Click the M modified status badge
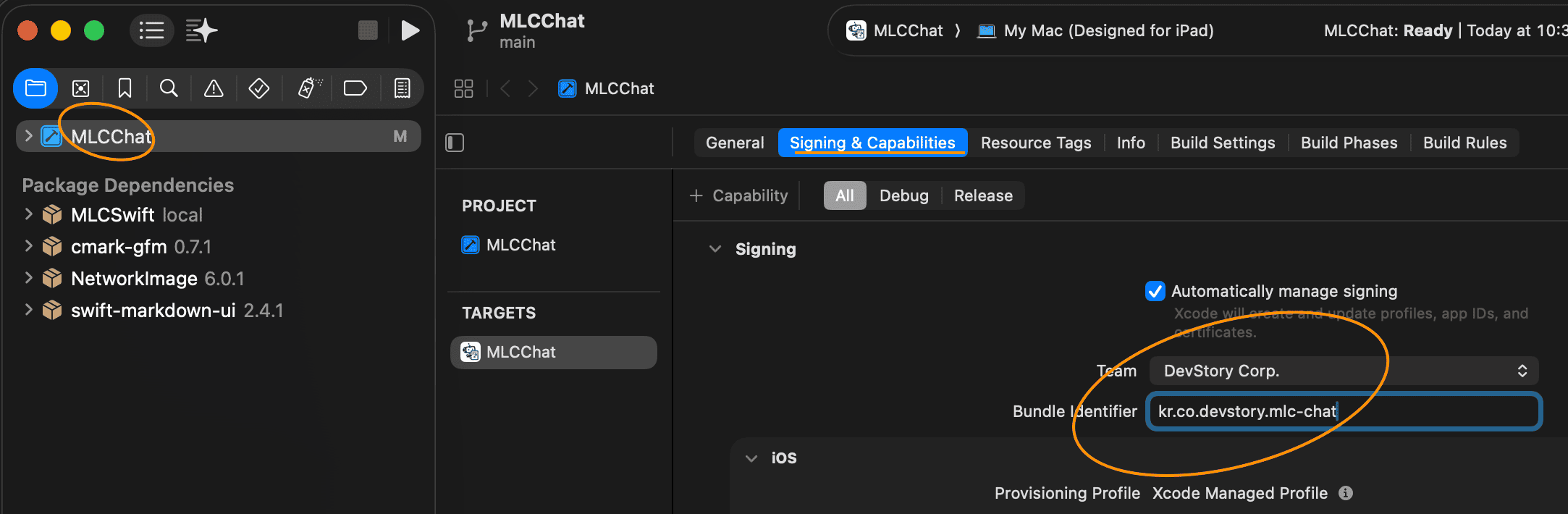This screenshot has height=514, width=1568. coord(400,136)
